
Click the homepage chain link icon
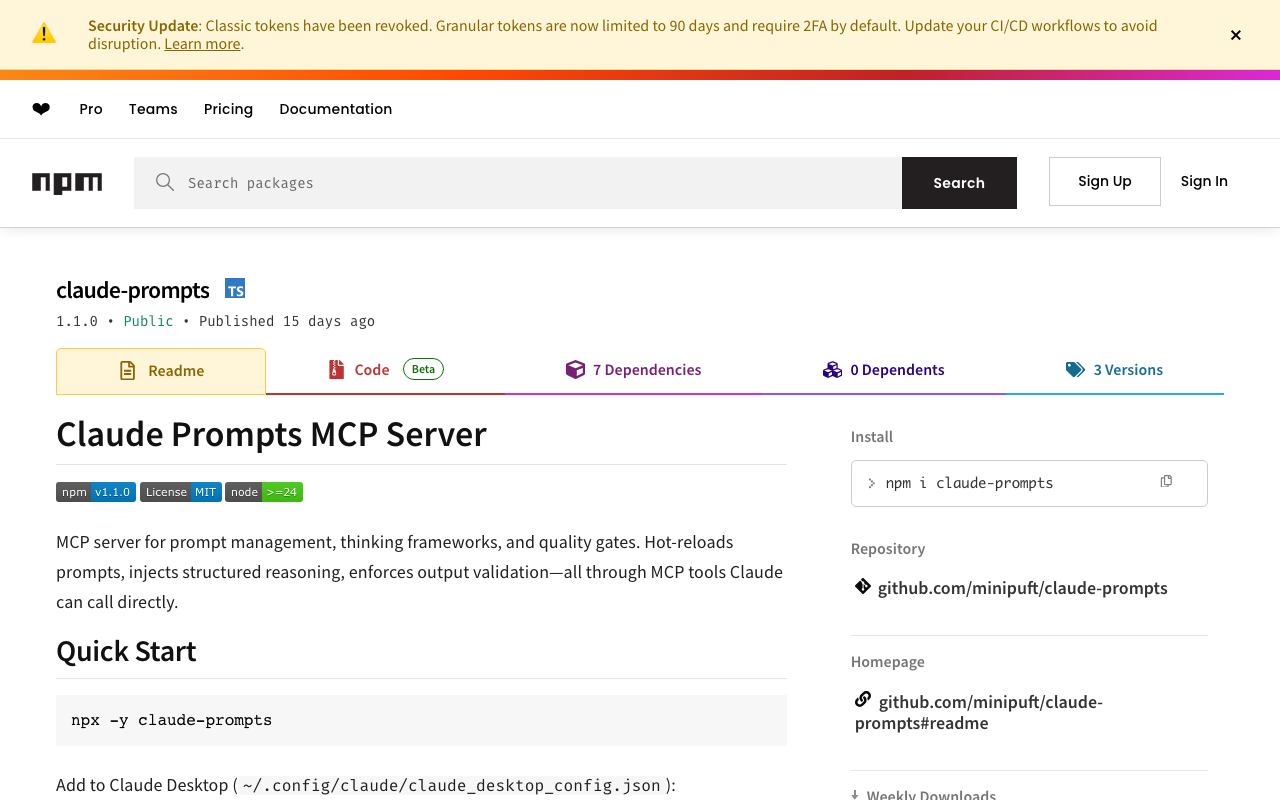(x=863, y=700)
